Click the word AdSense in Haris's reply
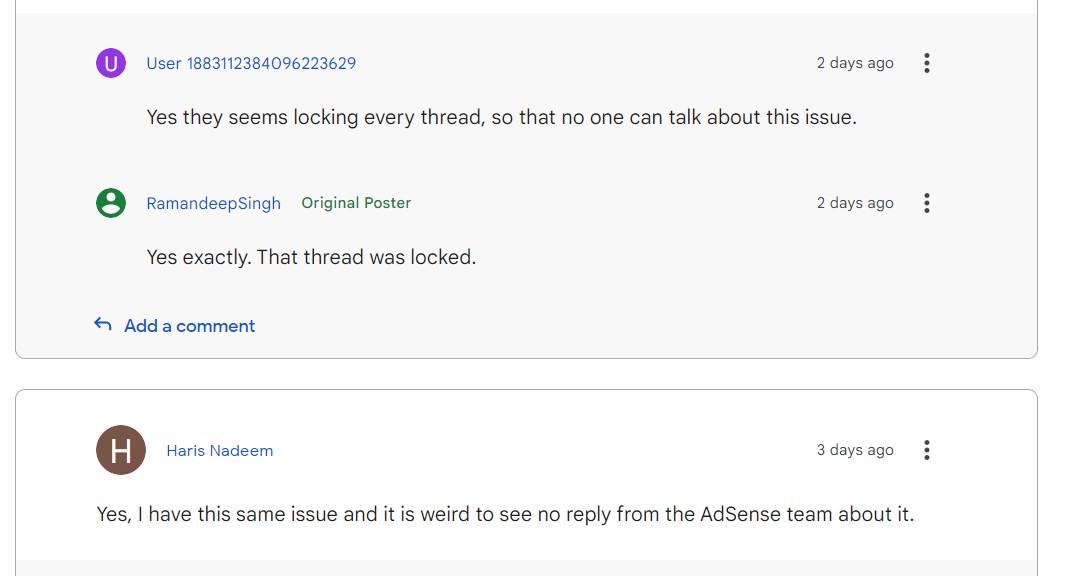Screen dimensions: 1065x576 pyautogui.click(x=740, y=514)
